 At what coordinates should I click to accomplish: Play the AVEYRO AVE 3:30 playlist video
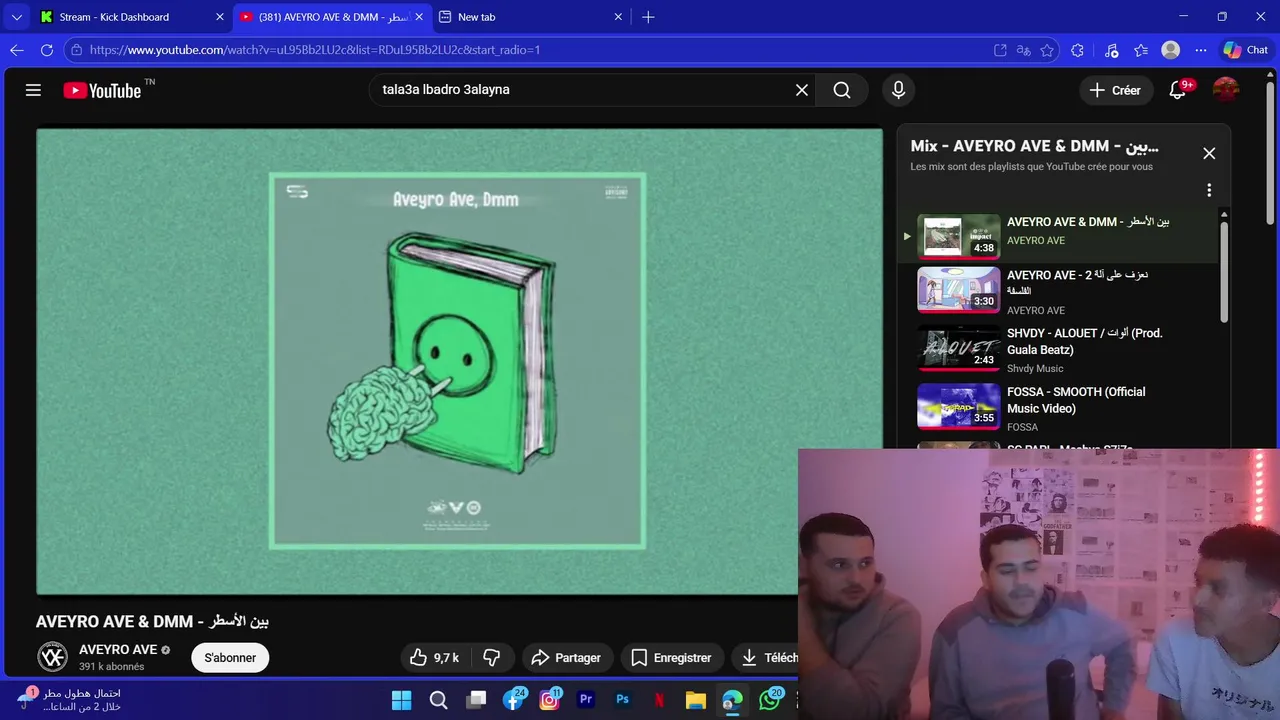(x=958, y=290)
